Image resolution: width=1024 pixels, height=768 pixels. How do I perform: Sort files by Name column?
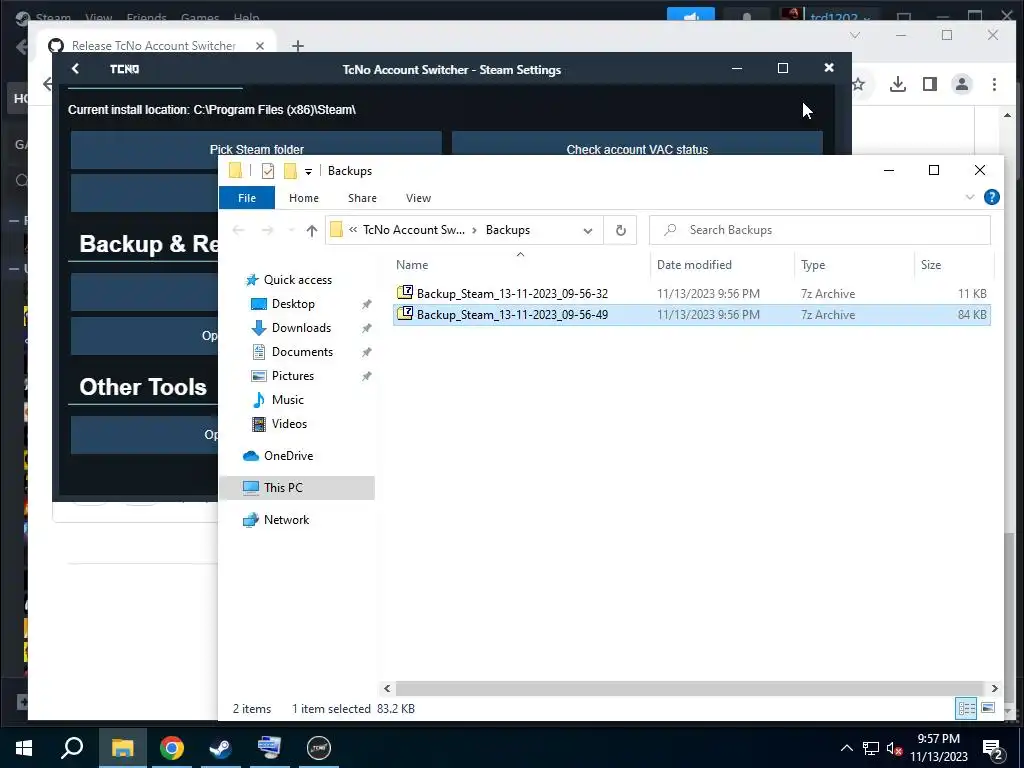click(x=412, y=264)
